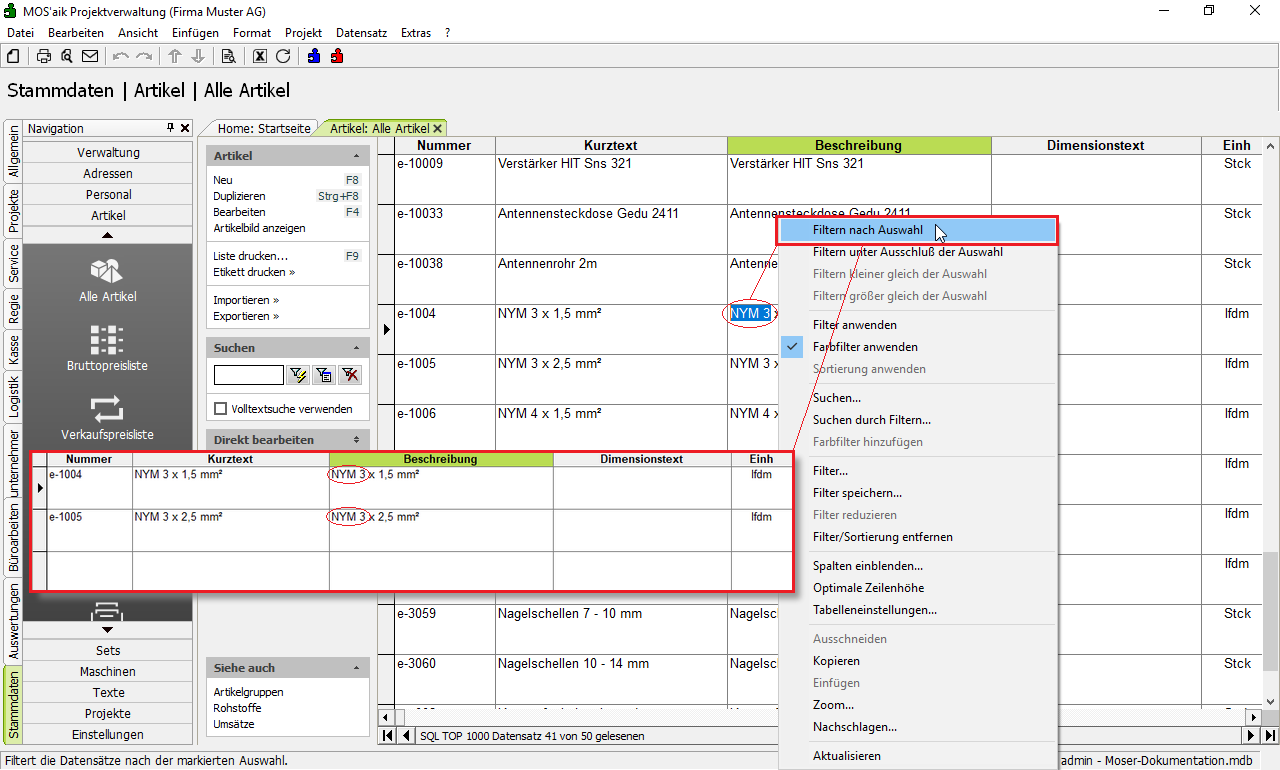Choose Kopieren in context menu
The width and height of the screenshot is (1280, 770).
coord(836,661)
